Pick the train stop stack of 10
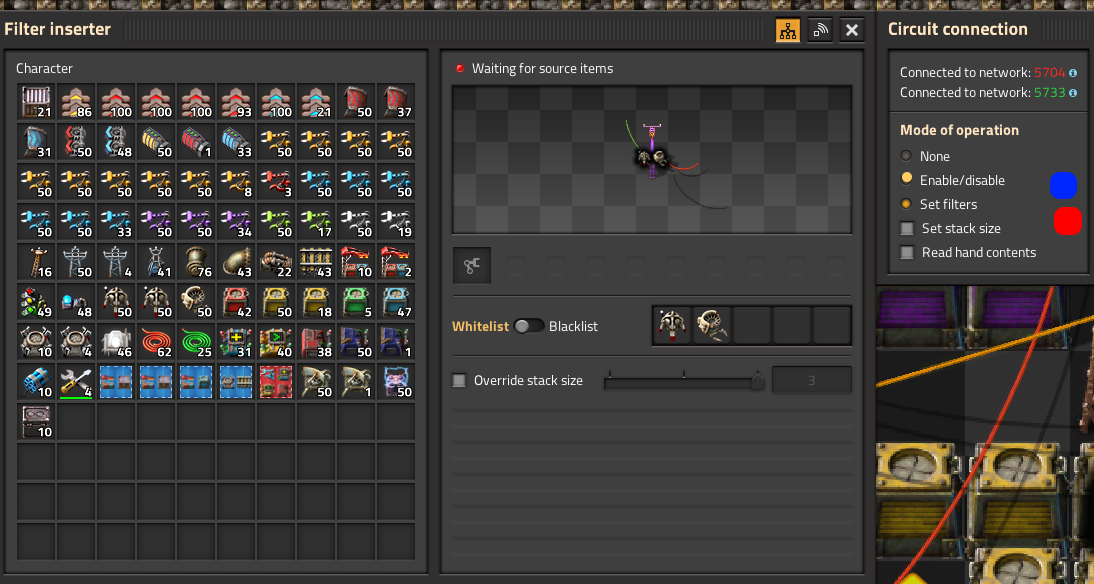This screenshot has height=584, width=1094. [356, 262]
